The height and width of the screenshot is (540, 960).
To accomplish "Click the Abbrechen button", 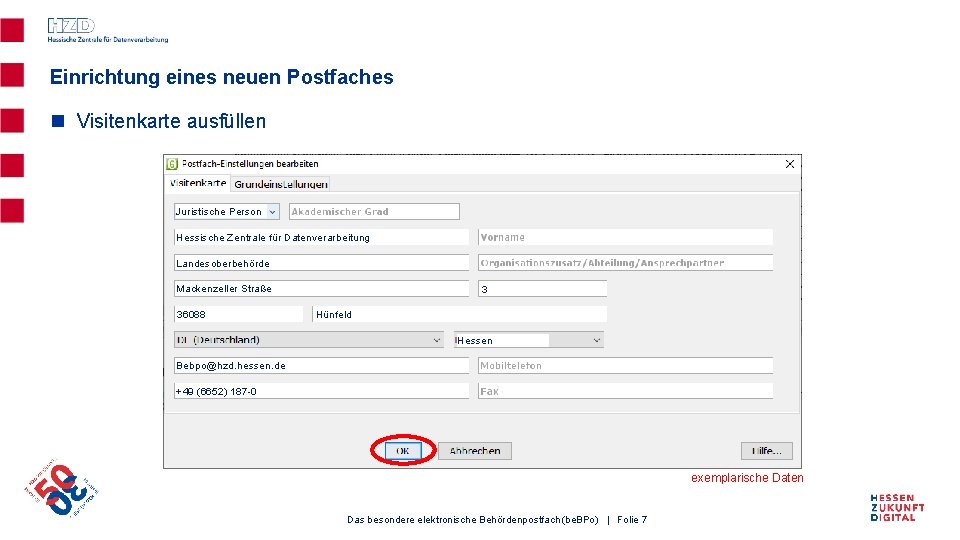I will click(x=474, y=451).
